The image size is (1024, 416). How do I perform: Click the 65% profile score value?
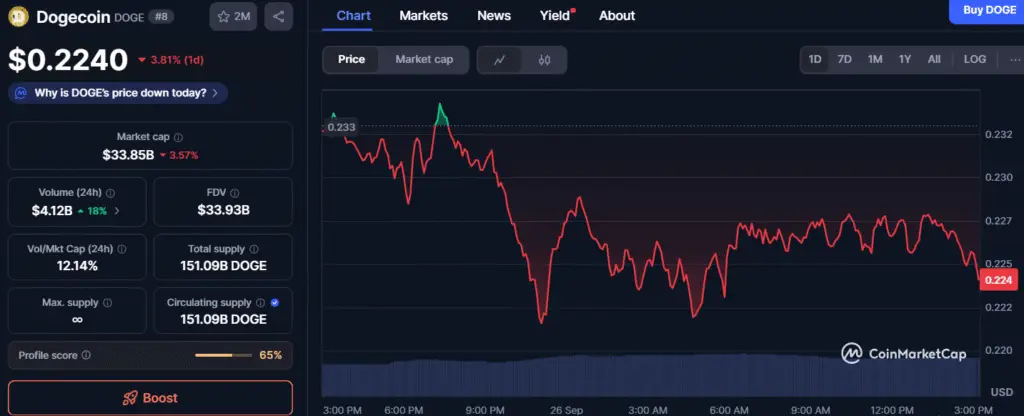pyautogui.click(x=270, y=355)
